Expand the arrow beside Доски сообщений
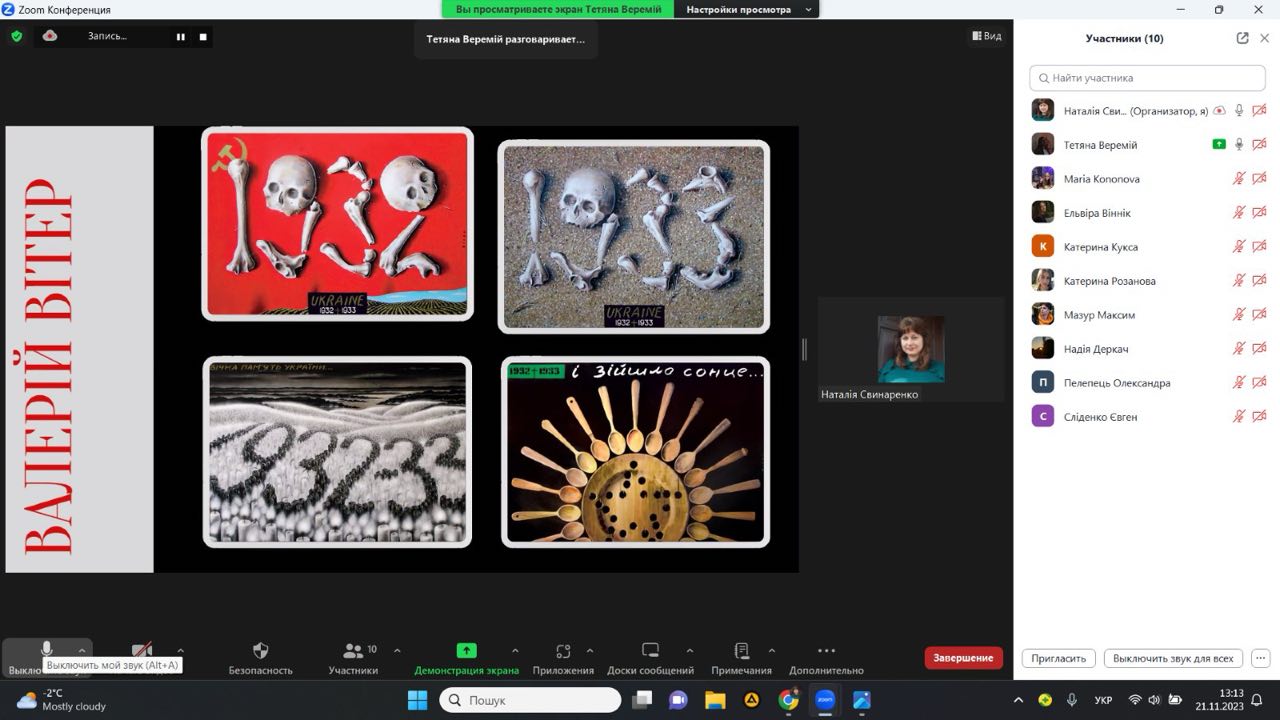This screenshot has width=1280, height=720. 689,650
